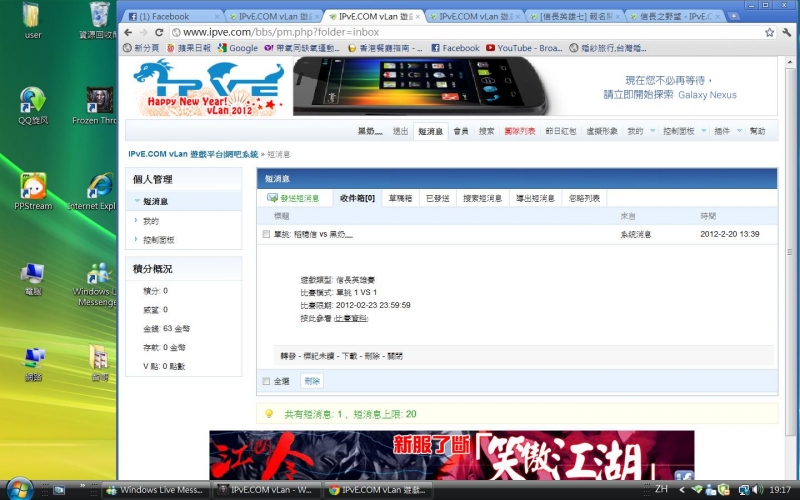The width and height of the screenshot is (800, 500).
Task: Click the volume speaker tray icon
Action: [757, 490]
